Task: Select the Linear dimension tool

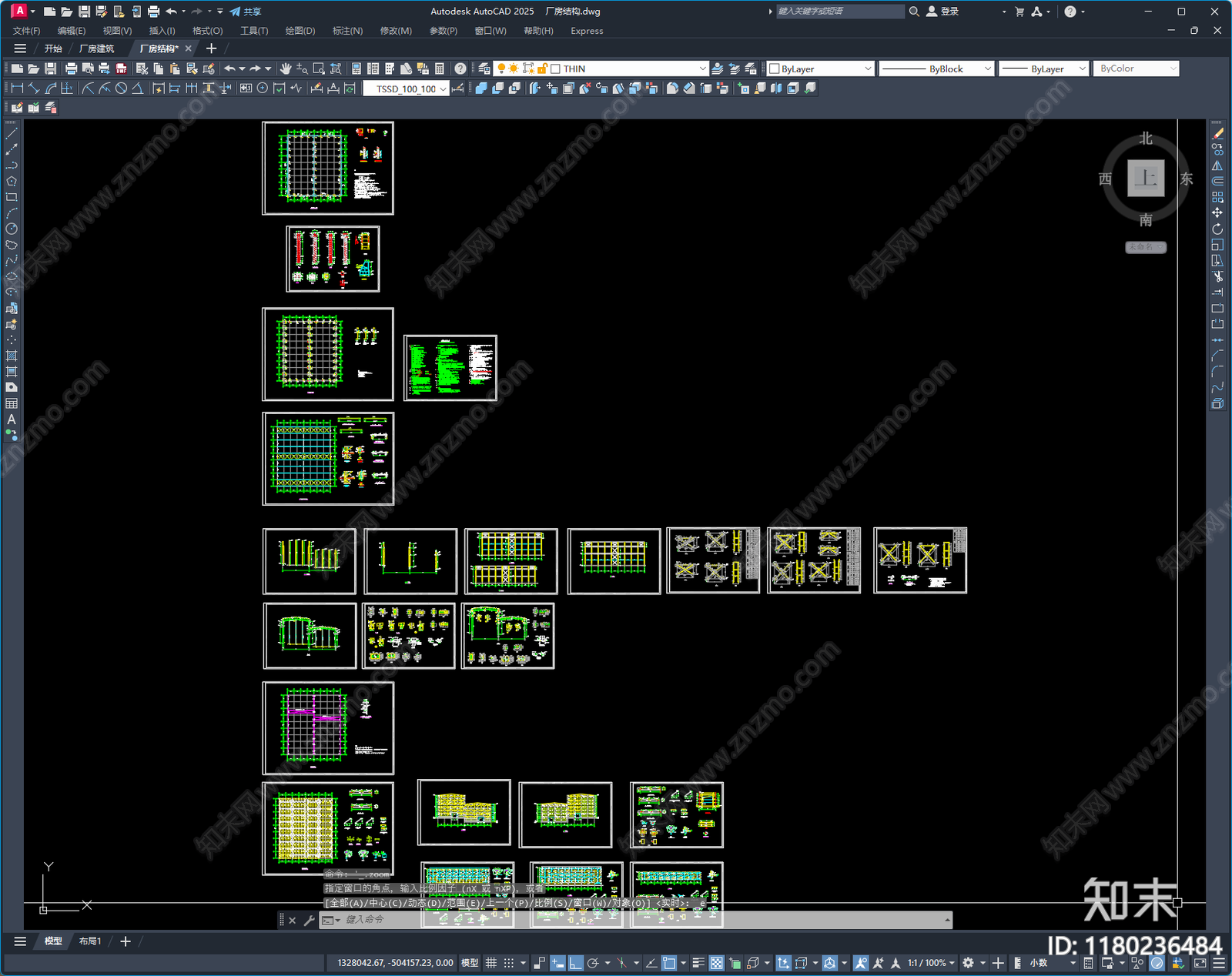Action: click(x=17, y=89)
